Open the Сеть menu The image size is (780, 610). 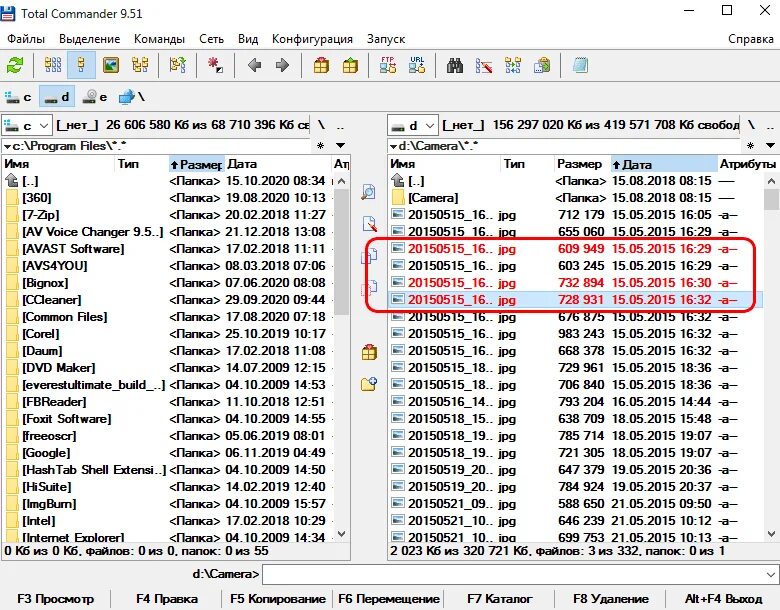pyautogui.click(x=211, y=39)
